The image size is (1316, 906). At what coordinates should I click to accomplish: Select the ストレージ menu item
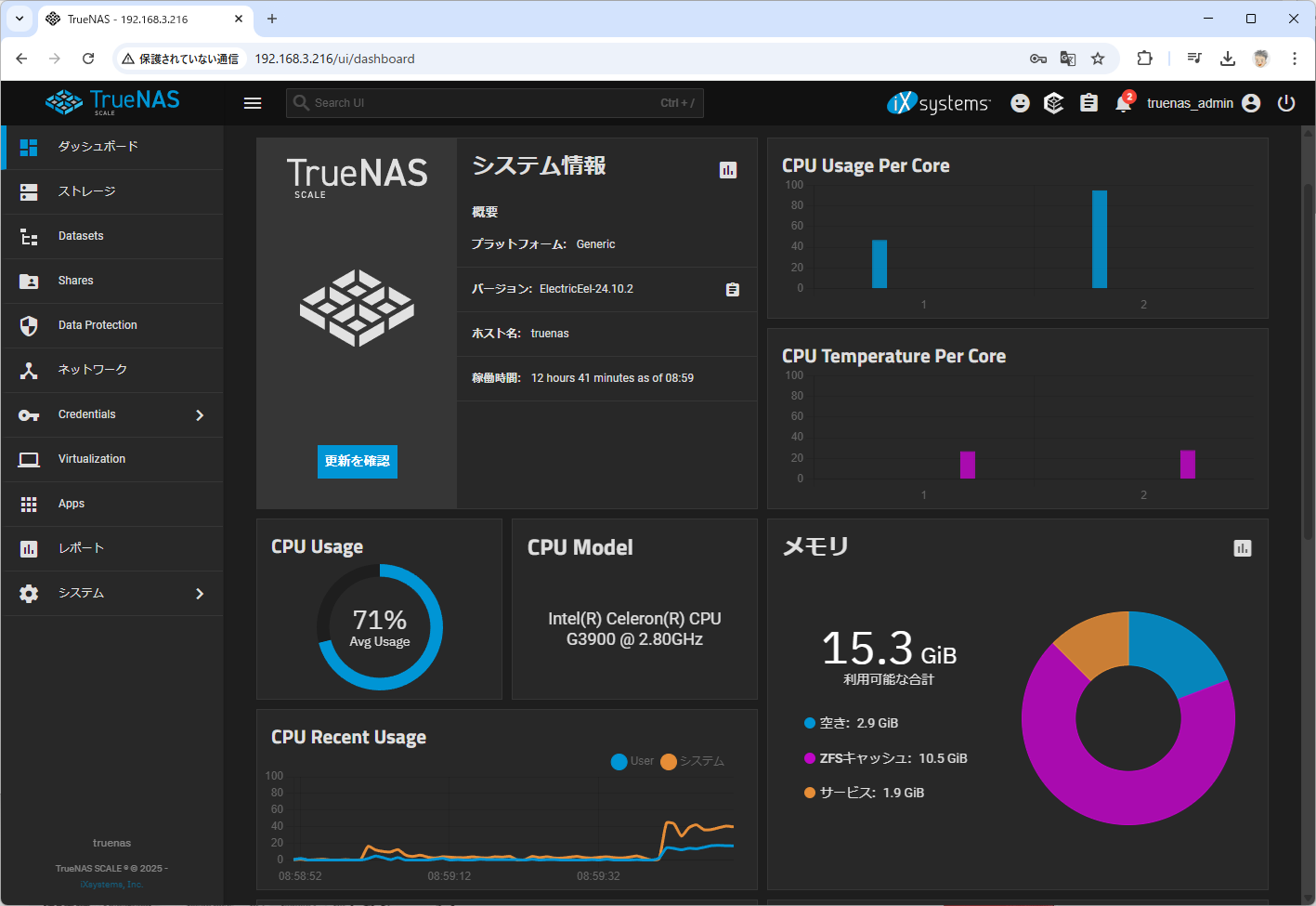point(112,191)
